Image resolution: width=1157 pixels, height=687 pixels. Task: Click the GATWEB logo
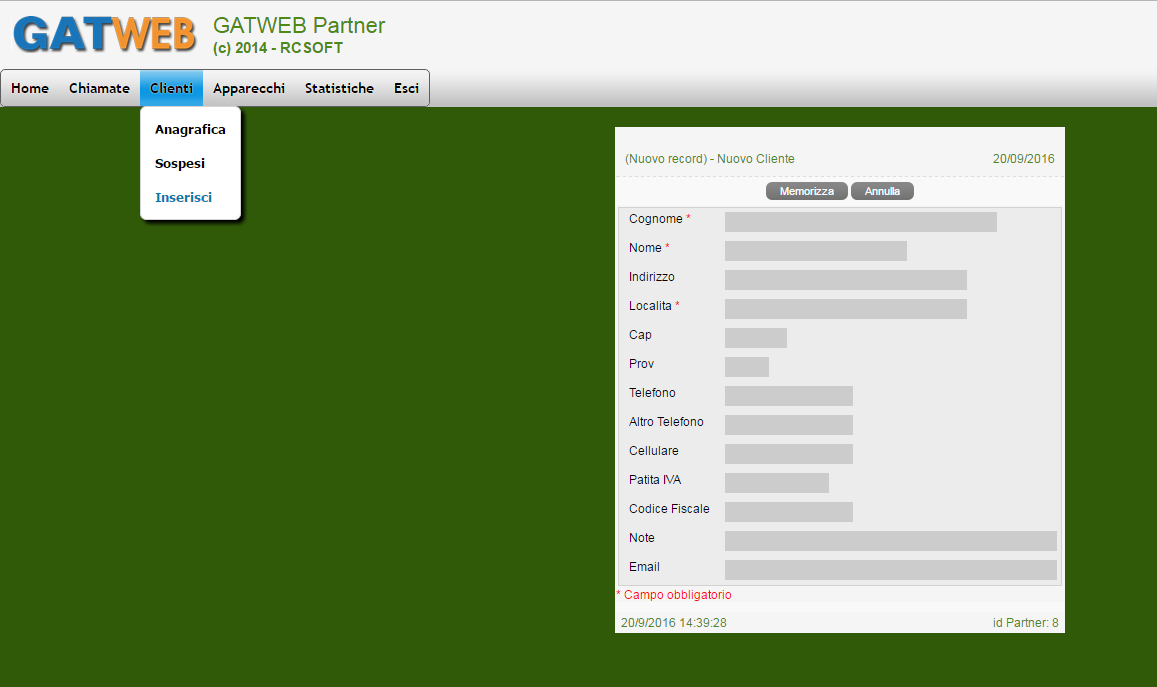click(x=104, y=35)
